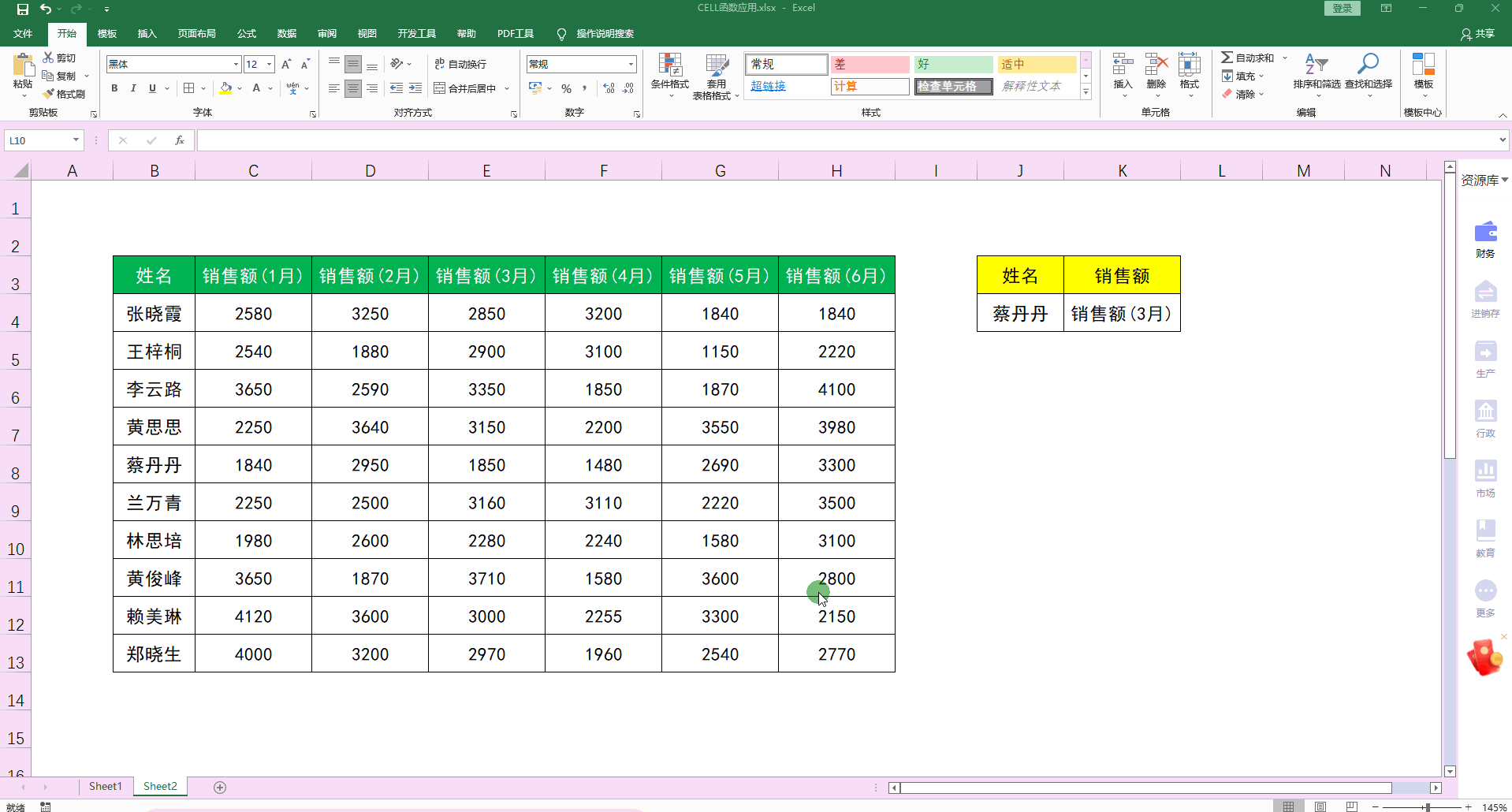Expand the cell styles gallery
This screenshot has height=812, width=1512.
pyautogui.click(x=1086, y=92)
